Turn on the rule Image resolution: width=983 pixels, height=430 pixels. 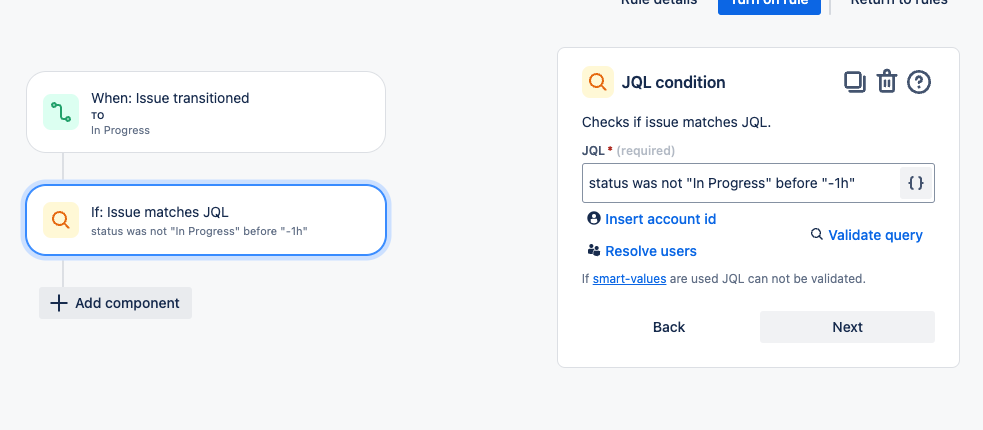[x=769, y=5]
